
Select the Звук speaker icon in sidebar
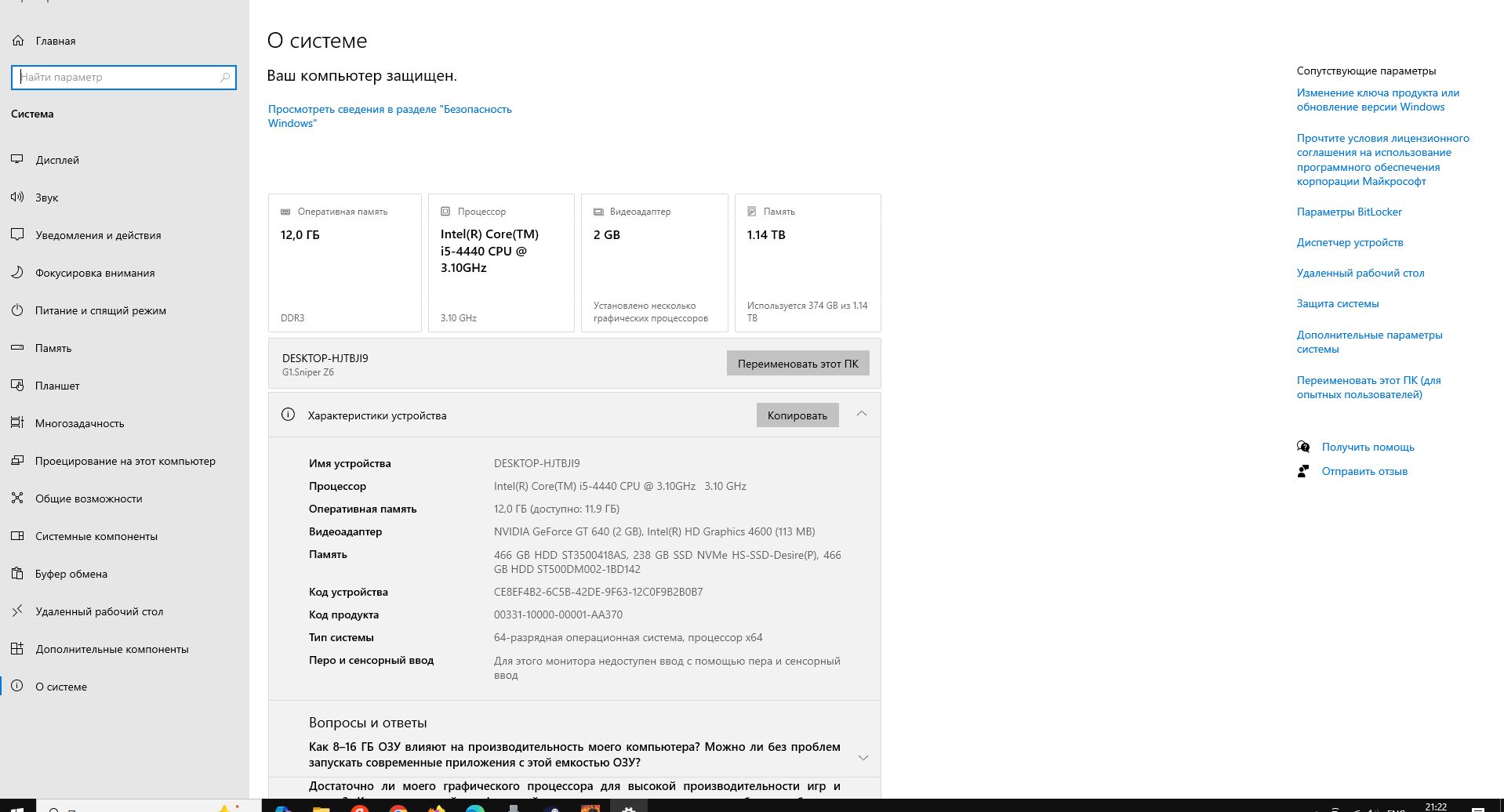click(17, 198)
